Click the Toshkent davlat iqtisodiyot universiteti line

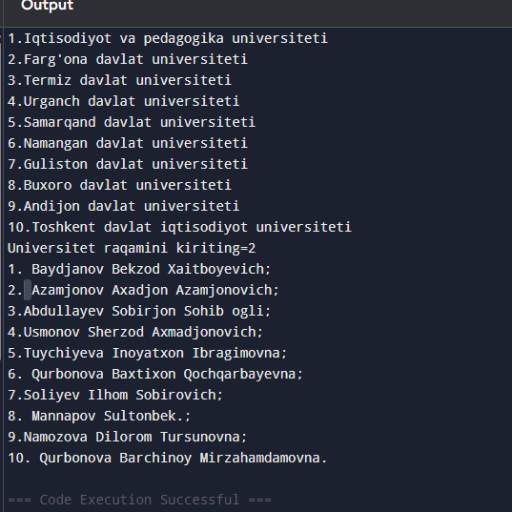pyautogui.click(x=180, y=227)
